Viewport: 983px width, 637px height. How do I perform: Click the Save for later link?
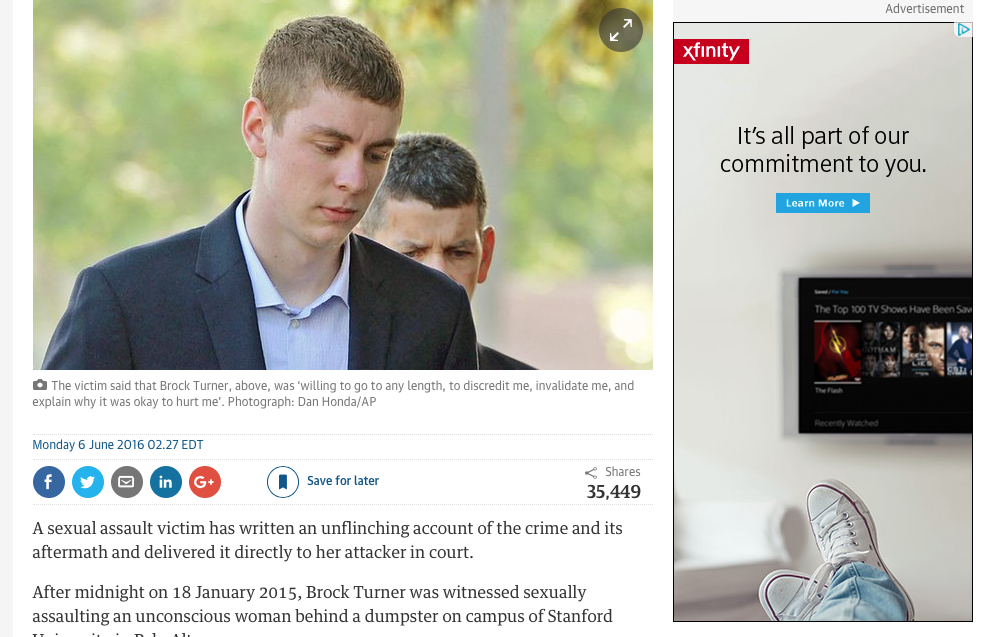tap(343, 481)
